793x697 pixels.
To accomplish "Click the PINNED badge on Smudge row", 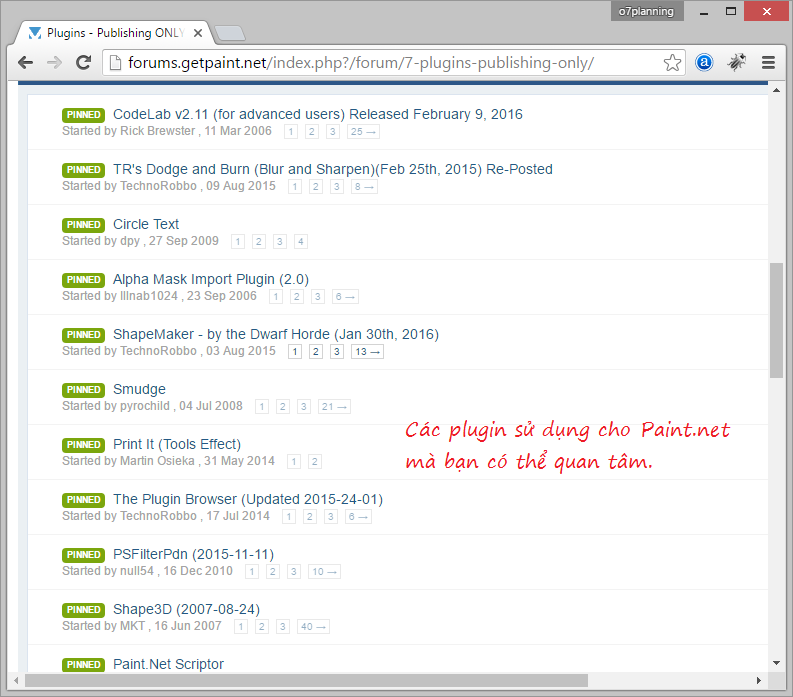I will click(83, 390).
